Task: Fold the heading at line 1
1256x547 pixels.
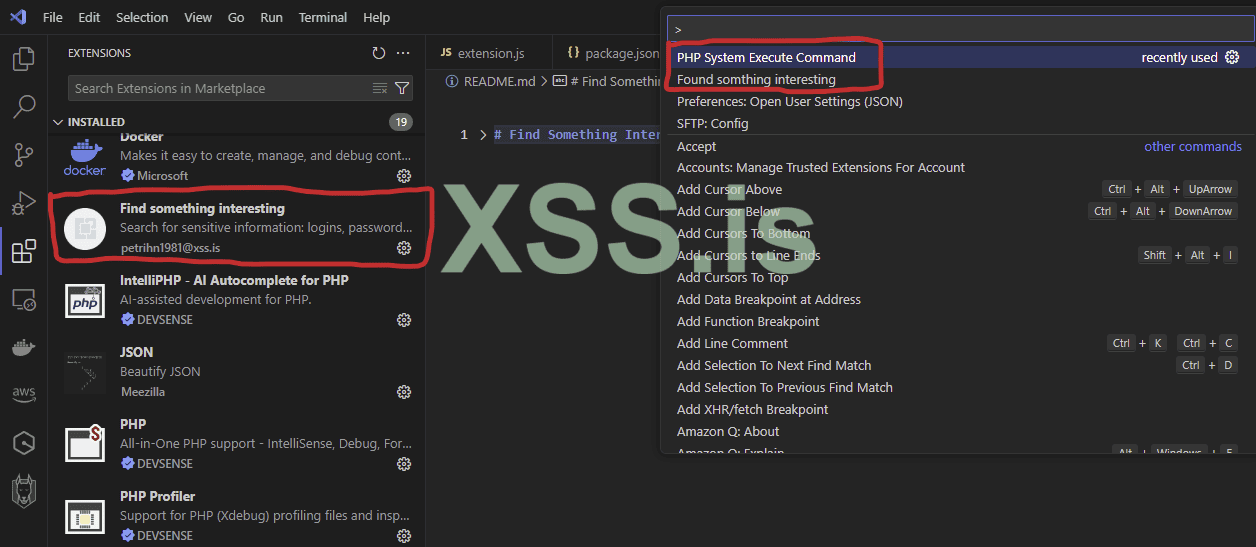Action: point(484,135)
